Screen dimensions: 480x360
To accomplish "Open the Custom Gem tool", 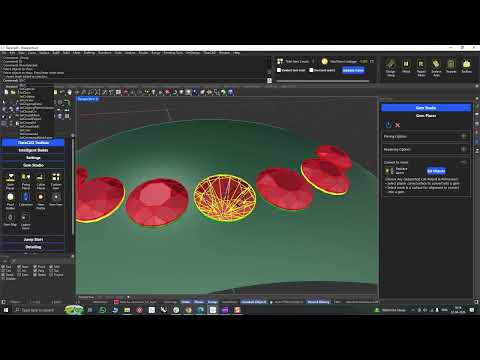I will [x=56, y=181].
